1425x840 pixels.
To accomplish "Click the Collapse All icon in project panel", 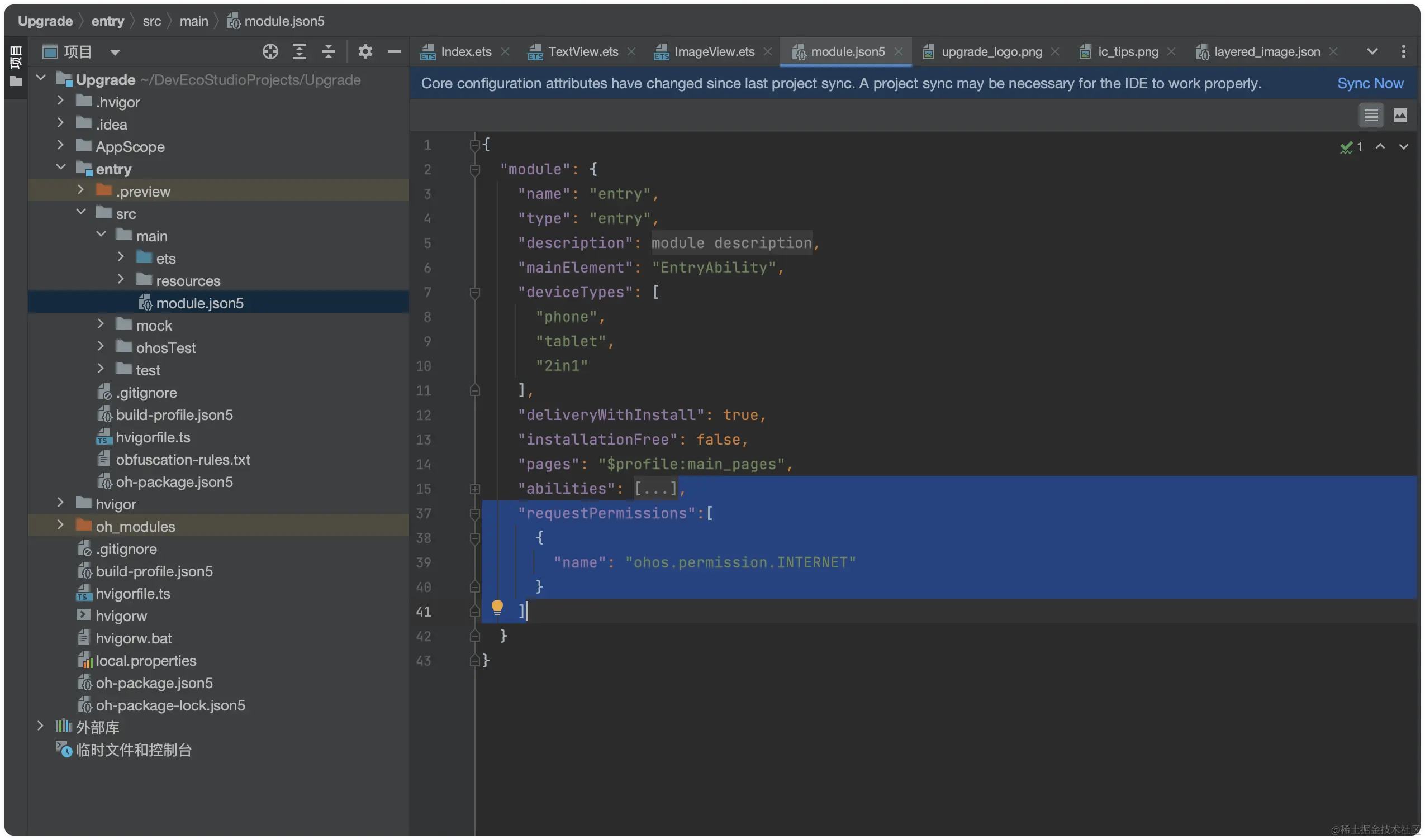I will click(x=329, y=51).
